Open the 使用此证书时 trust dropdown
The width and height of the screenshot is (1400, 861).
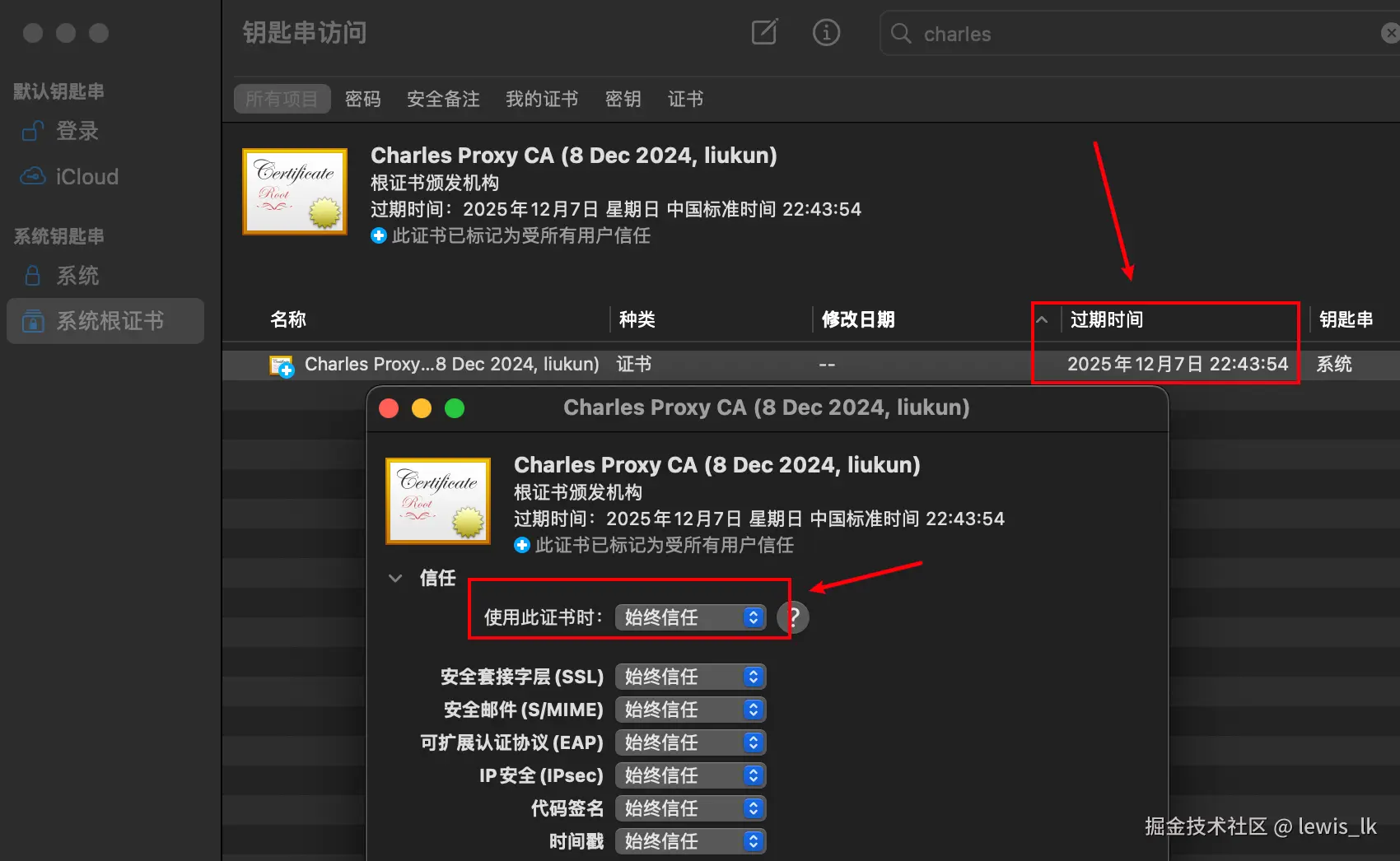691,617
